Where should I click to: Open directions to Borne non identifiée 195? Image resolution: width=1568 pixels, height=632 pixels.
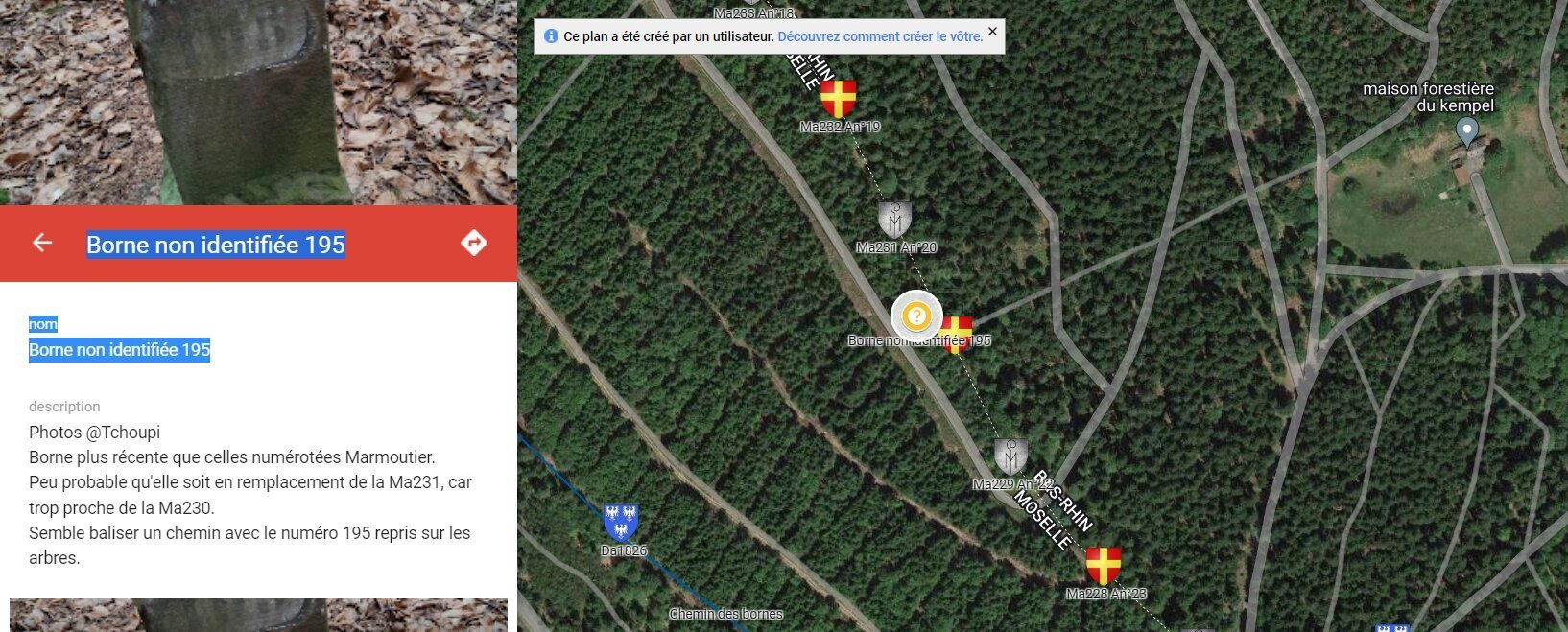pos(474,244)
